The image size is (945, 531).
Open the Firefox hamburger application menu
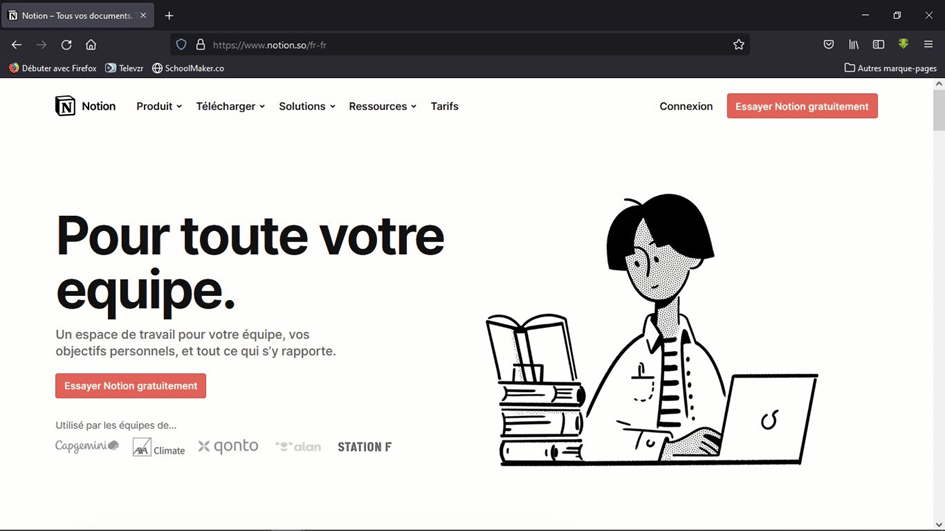[x=928, y=45]
